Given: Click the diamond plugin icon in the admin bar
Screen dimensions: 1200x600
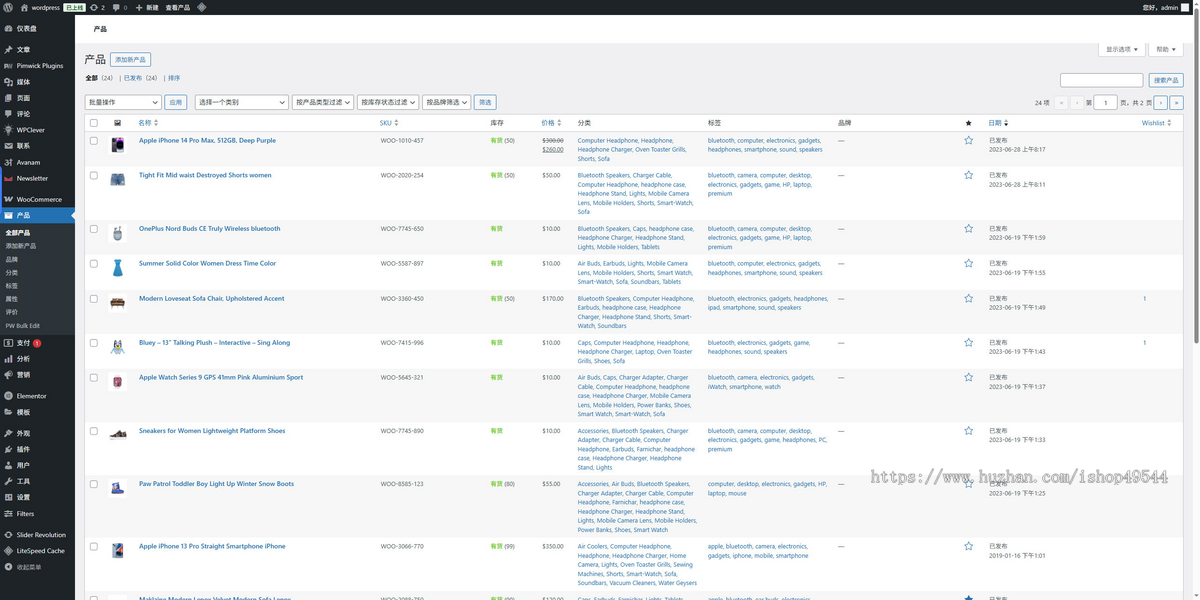Looking at the screenshot, I should [202, 7].
